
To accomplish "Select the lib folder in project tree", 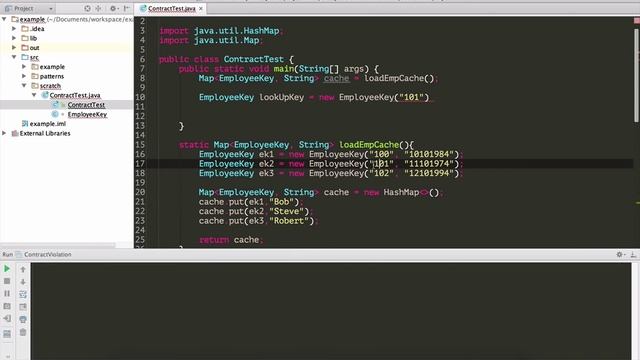I will (33, 38).
